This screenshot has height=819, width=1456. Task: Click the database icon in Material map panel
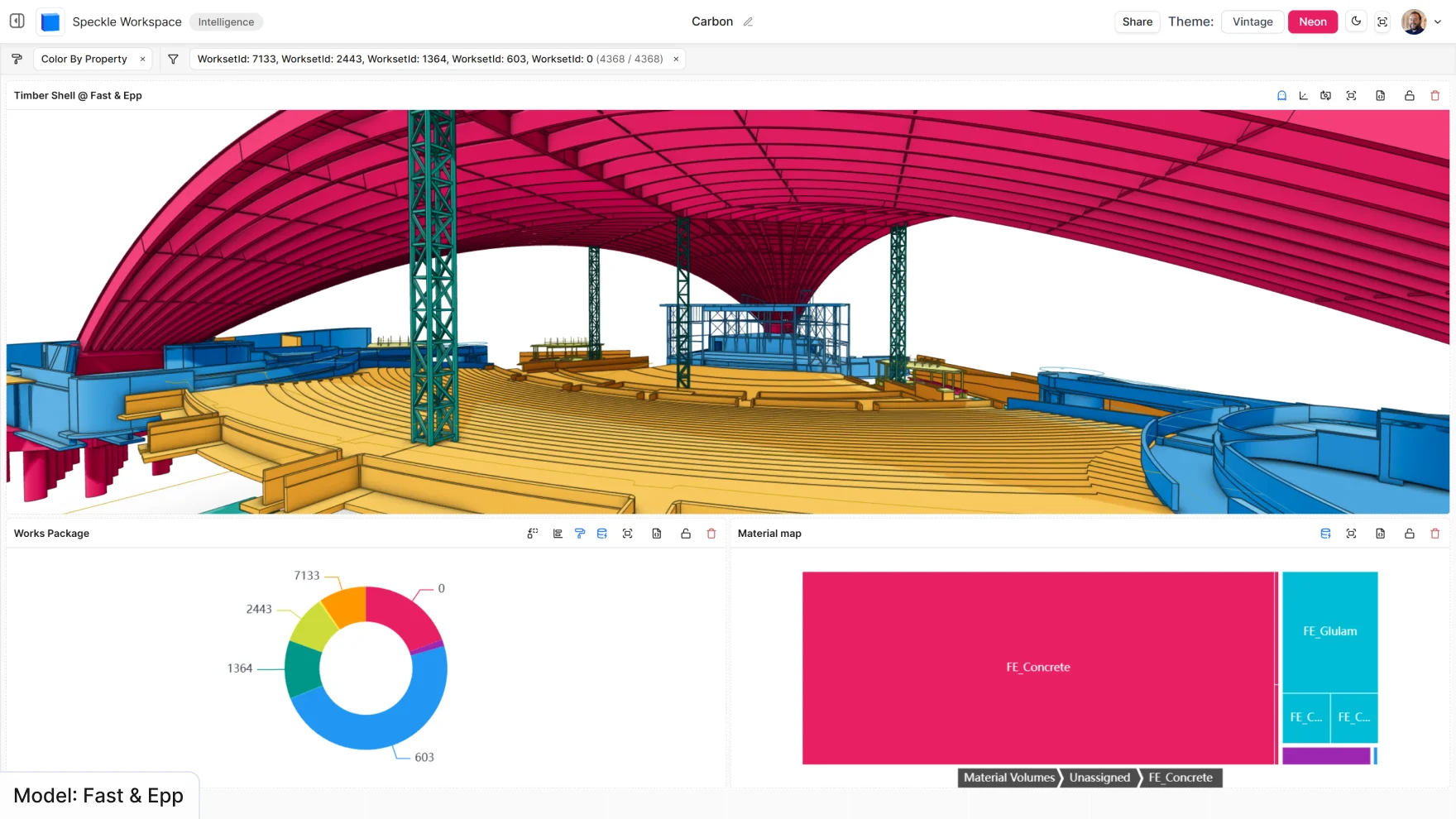[1325, 534]
